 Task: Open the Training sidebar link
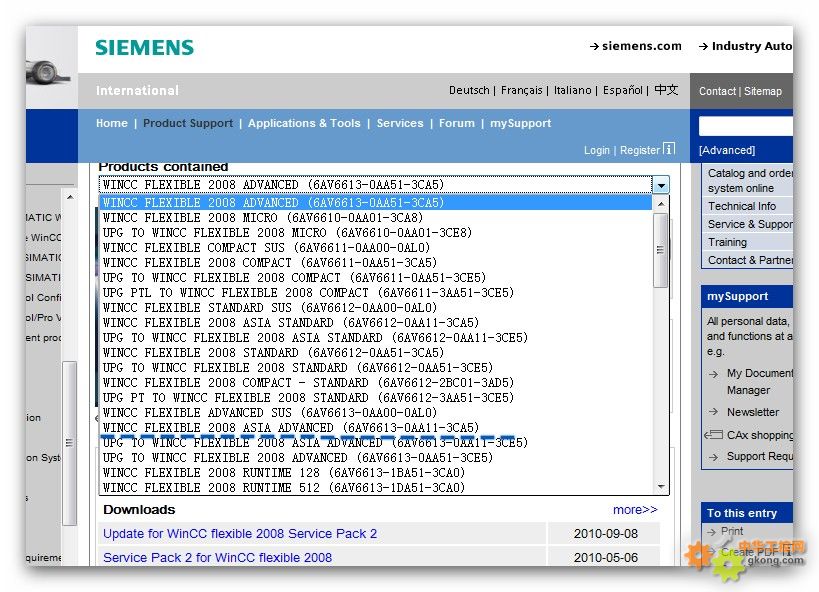coord(727,242)
